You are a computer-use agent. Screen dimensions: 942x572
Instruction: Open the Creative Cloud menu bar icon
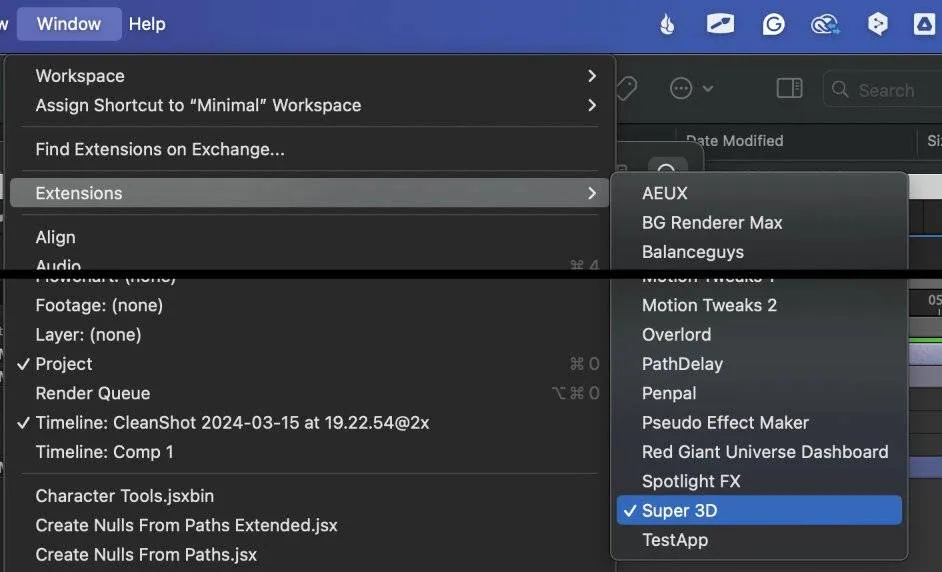[825, 24]
